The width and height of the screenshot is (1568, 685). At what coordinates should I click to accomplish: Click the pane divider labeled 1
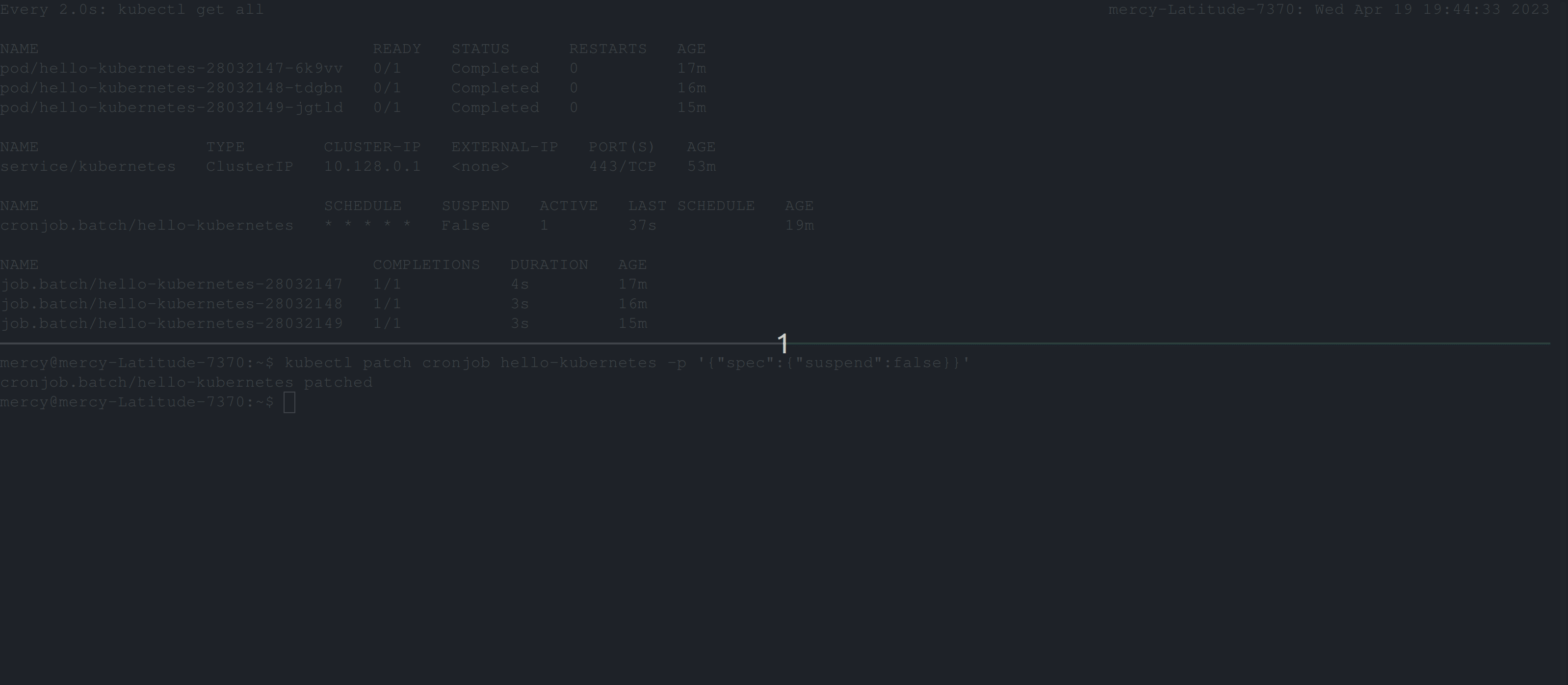[x=783, y=343]
